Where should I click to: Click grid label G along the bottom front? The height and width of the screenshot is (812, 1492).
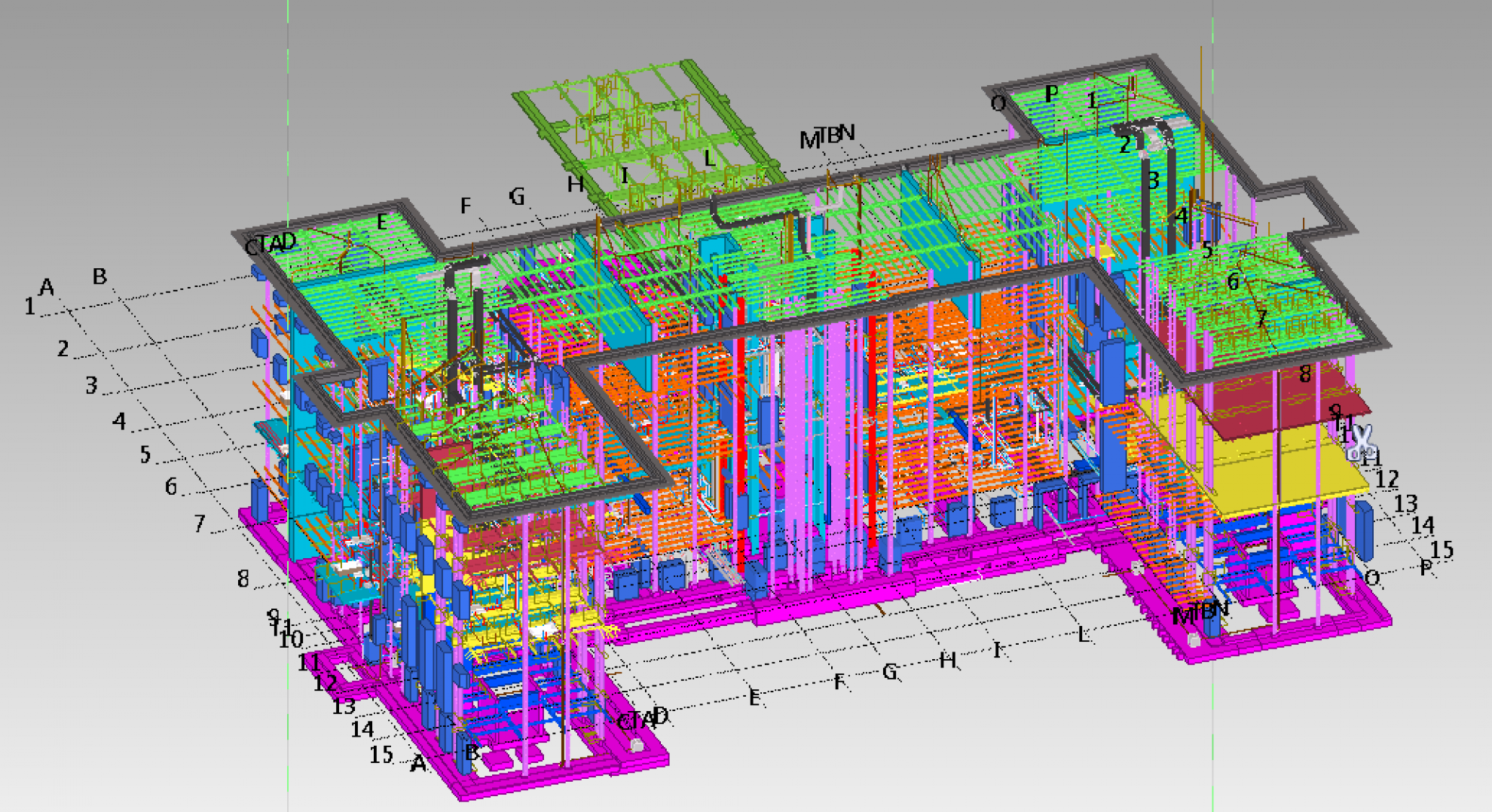[x=890, y=672]
